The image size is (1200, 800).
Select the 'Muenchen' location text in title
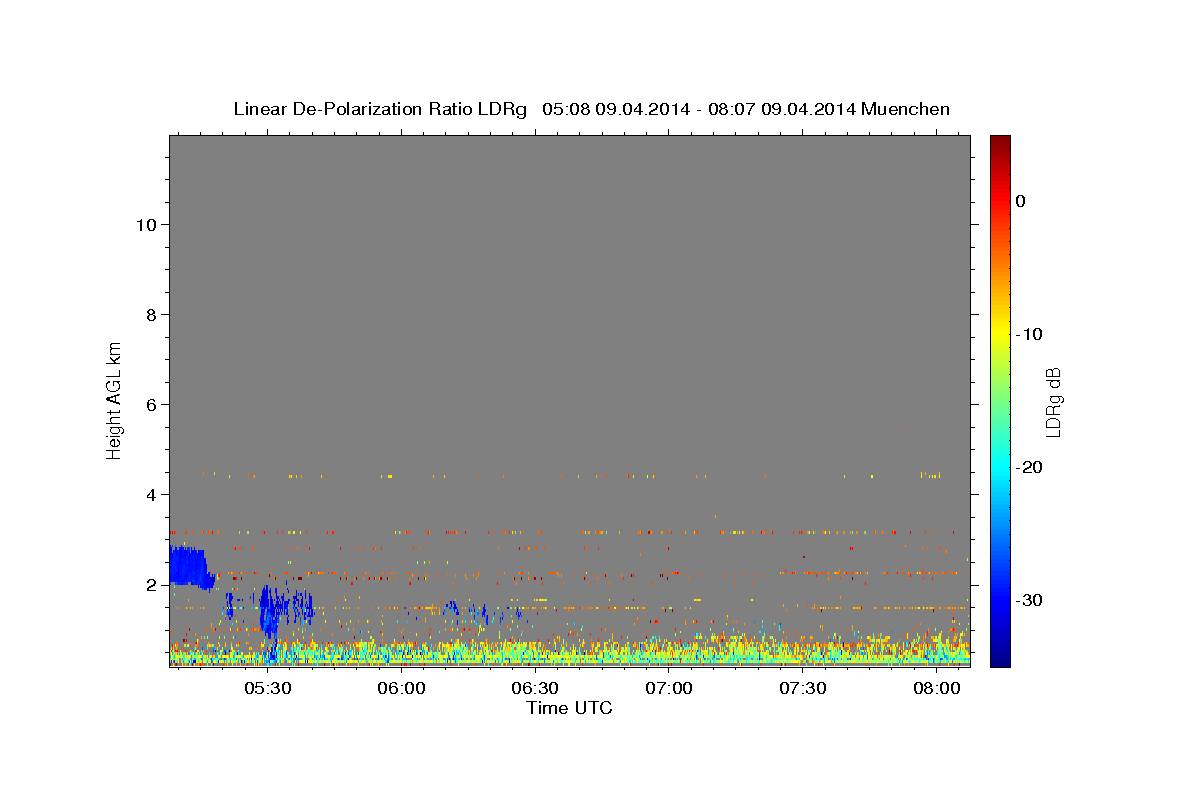[908, 109]
